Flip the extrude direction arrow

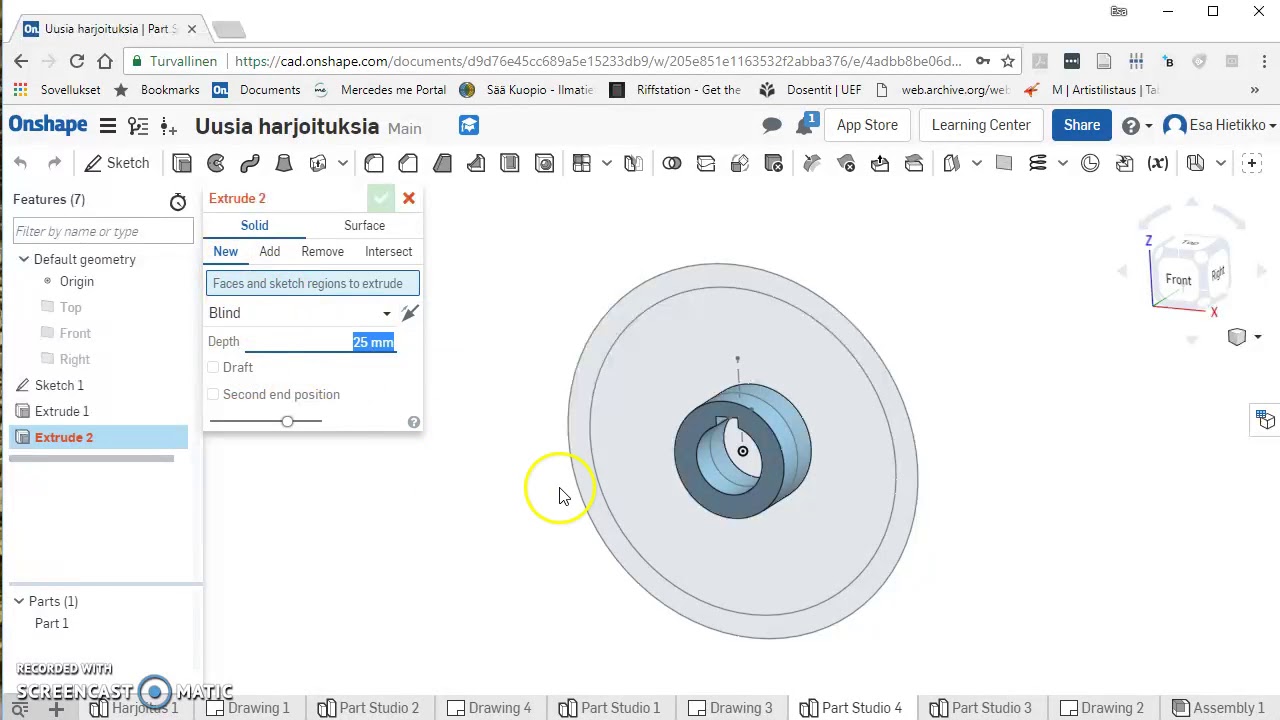(409, 314)
